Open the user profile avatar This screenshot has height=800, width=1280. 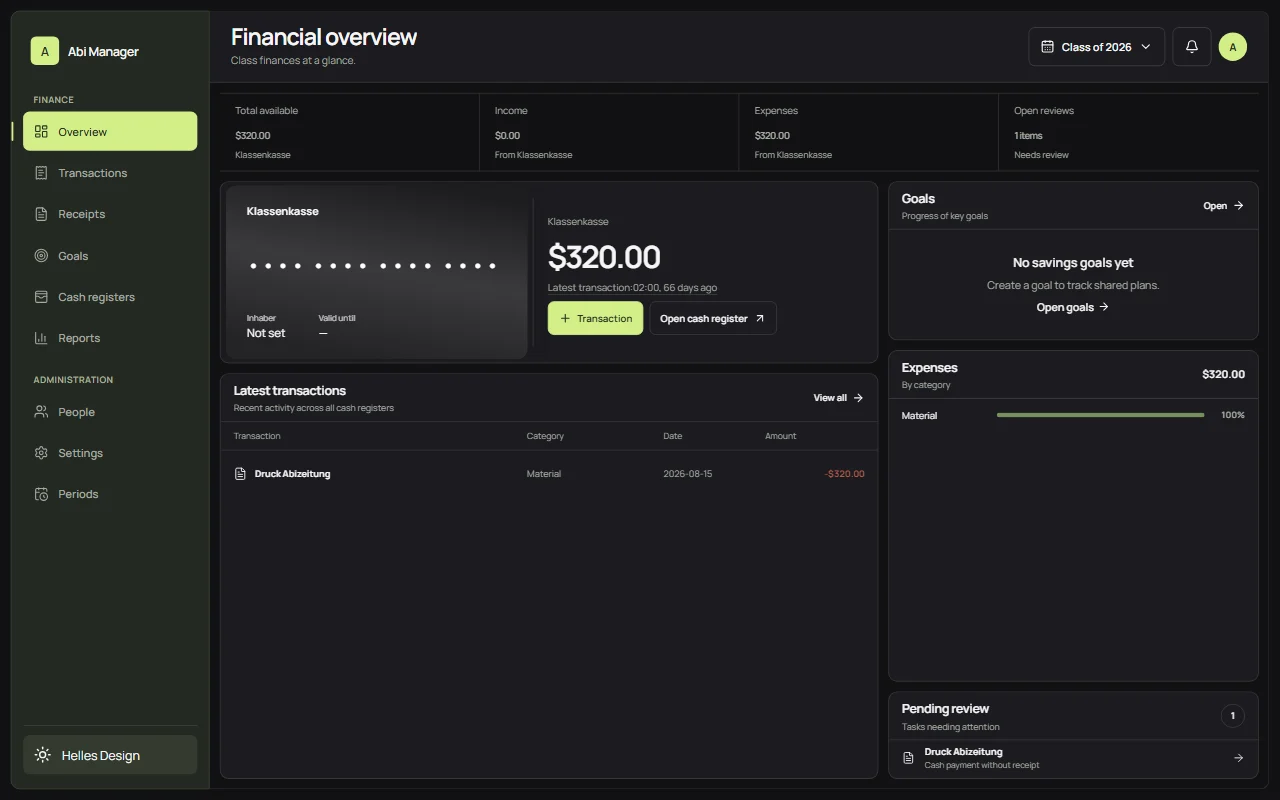[1233, 47]
